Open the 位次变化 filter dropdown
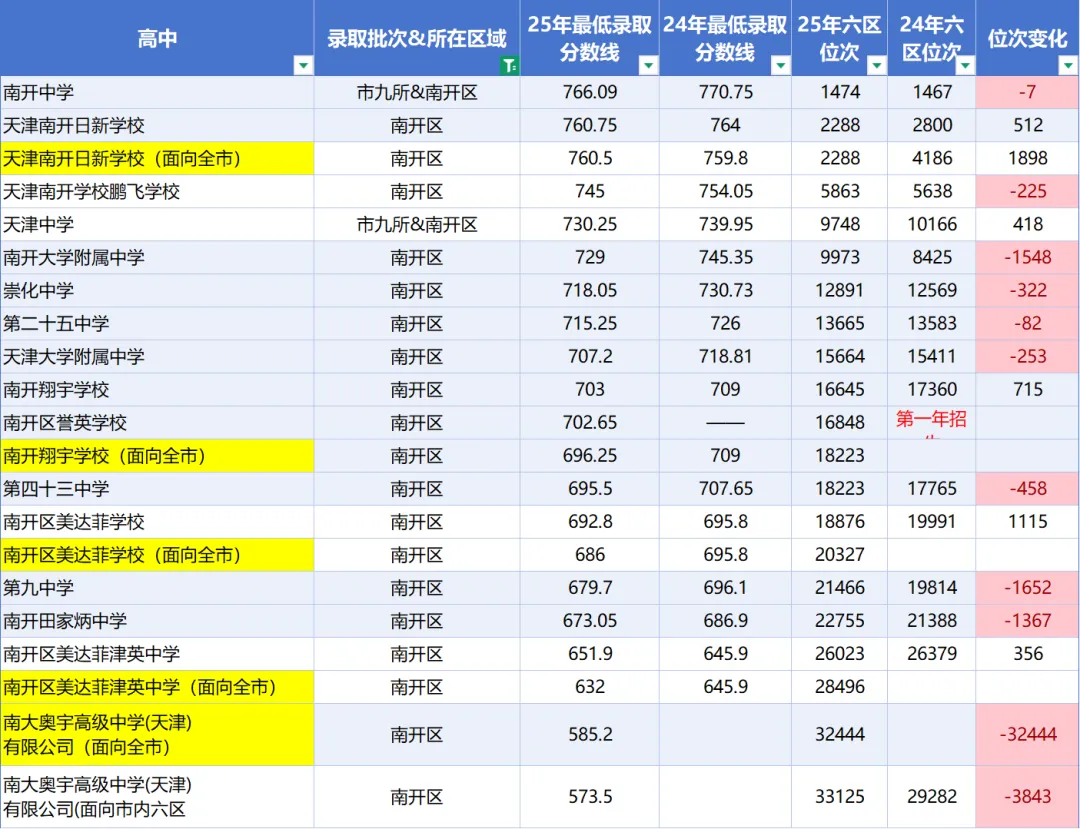 pos(1068,65)
